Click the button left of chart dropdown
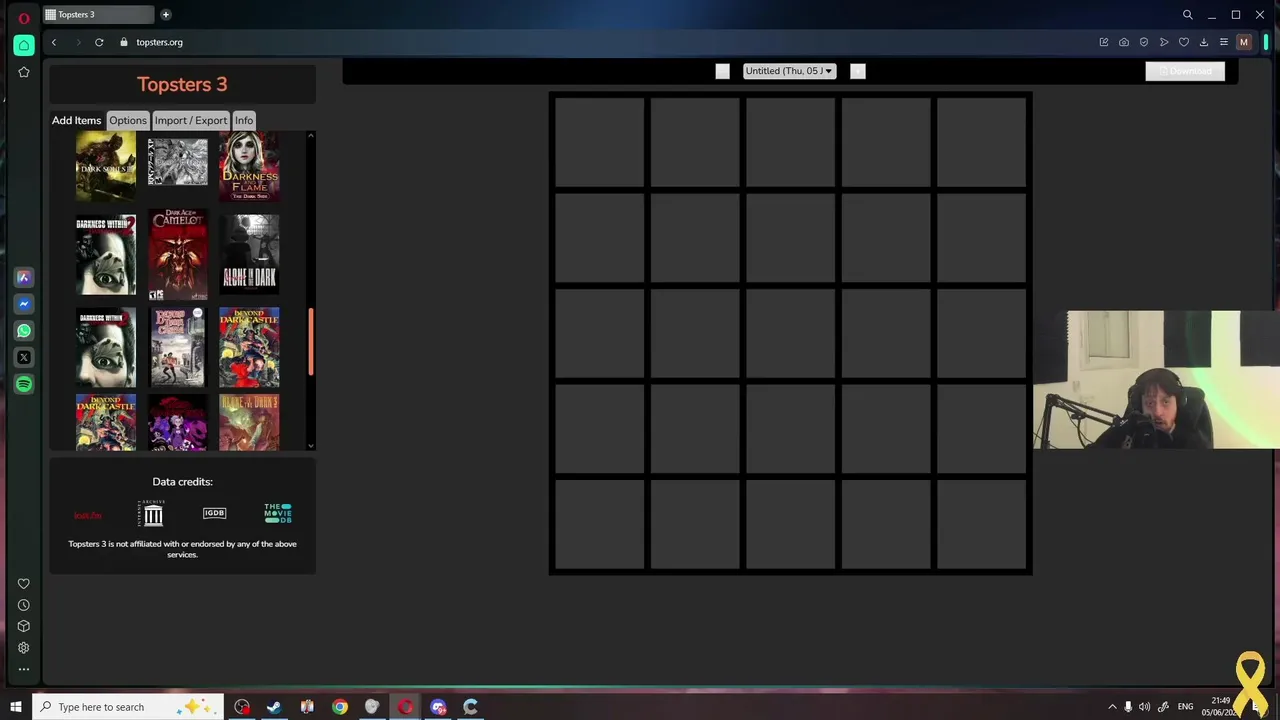The width and height of the screenshot is (1280, 720). (x=723, y=71)
